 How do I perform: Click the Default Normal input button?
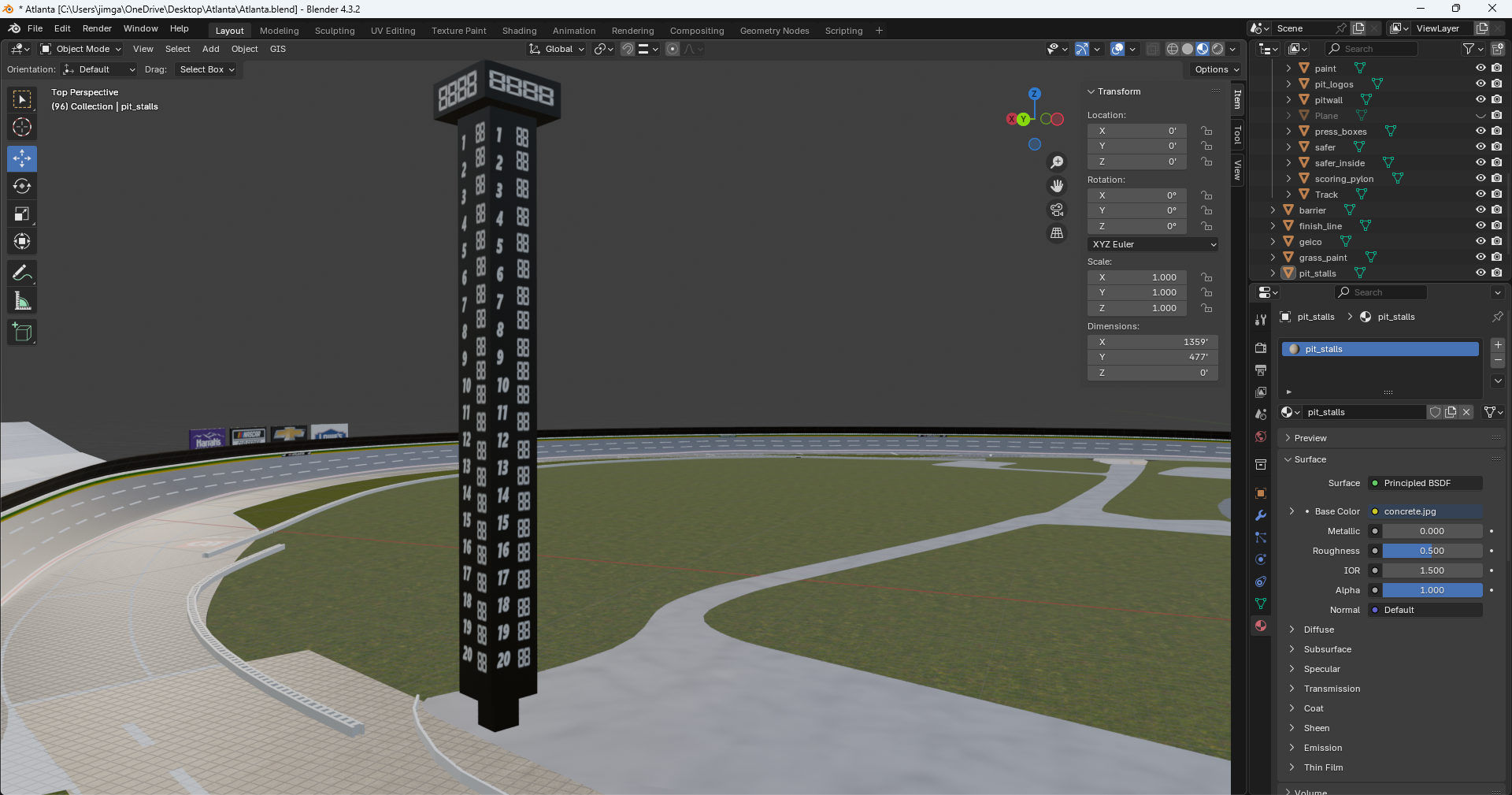(1425, 610)
